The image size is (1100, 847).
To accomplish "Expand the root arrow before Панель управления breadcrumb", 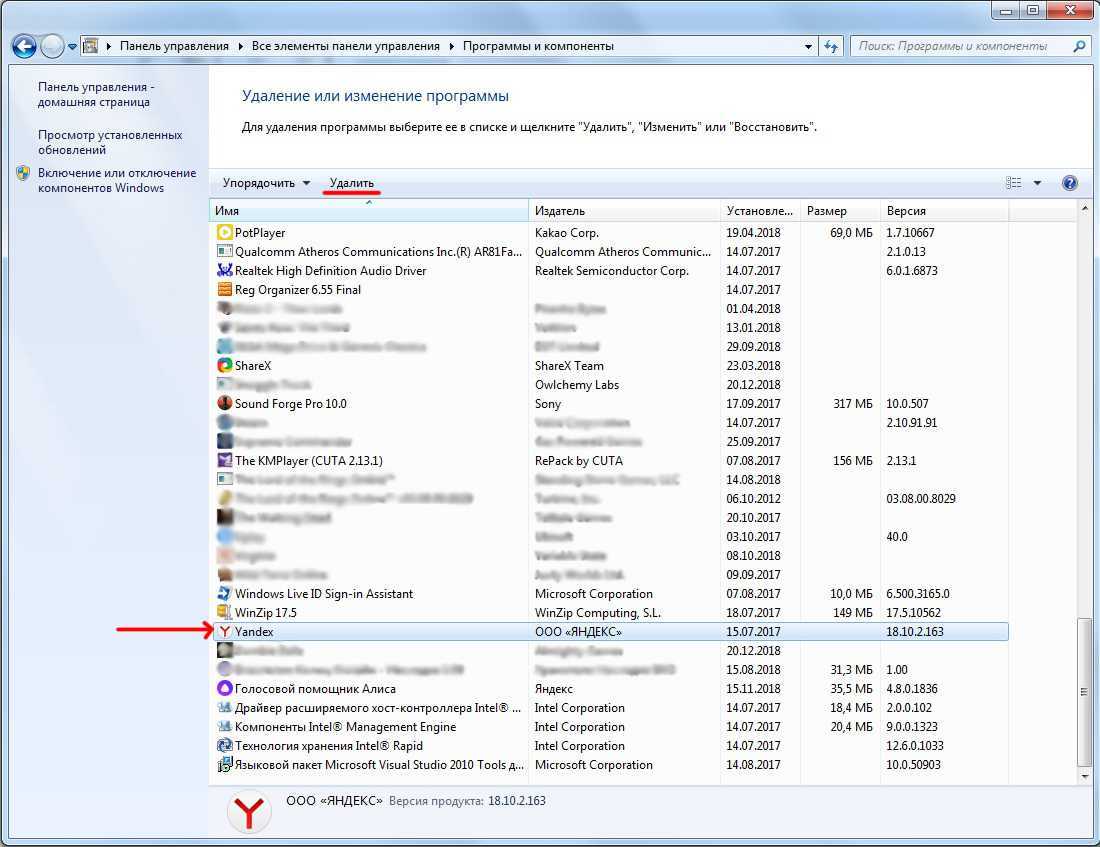I will tap(109, 46).
